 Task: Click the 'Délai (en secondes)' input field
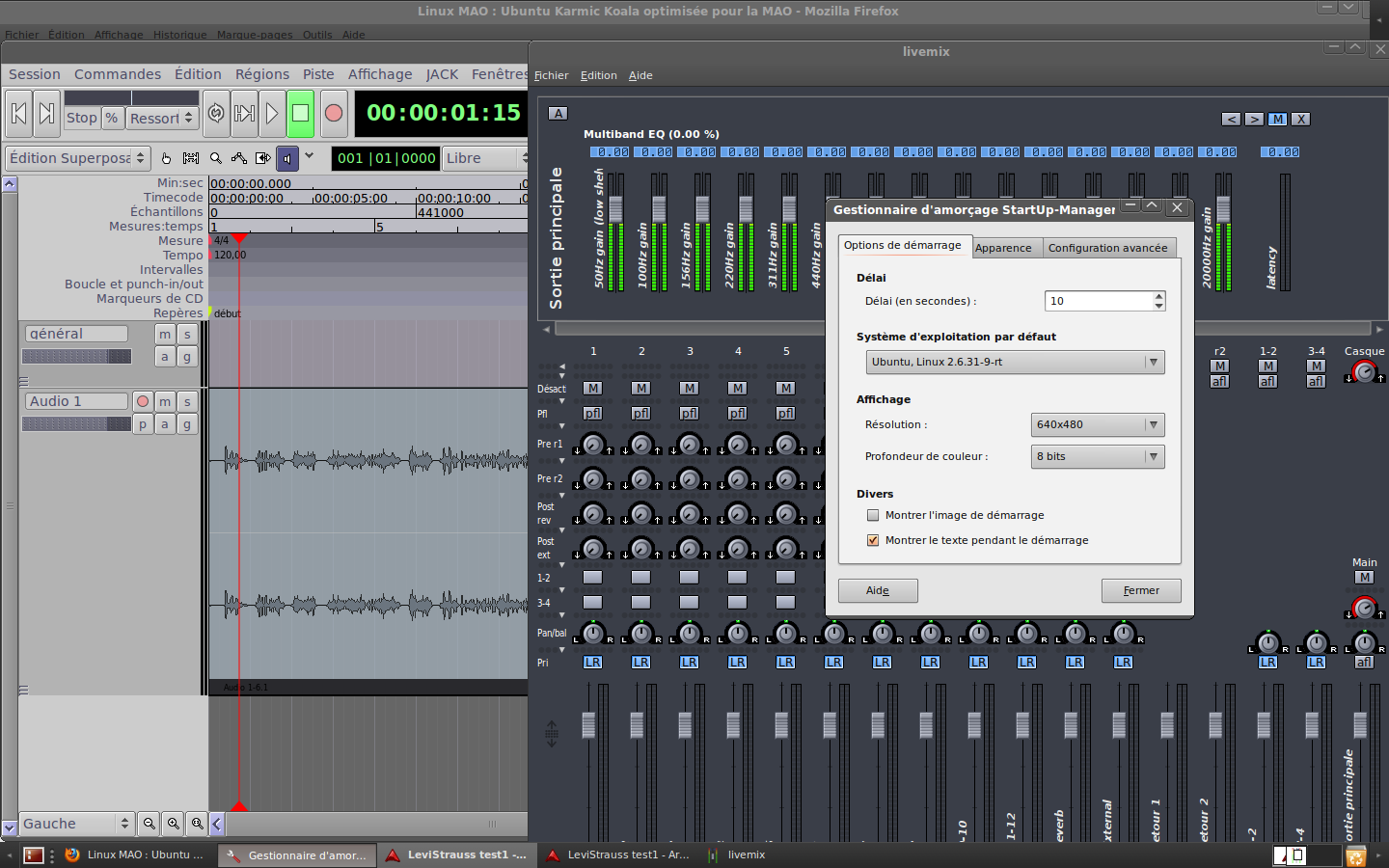1098,301
